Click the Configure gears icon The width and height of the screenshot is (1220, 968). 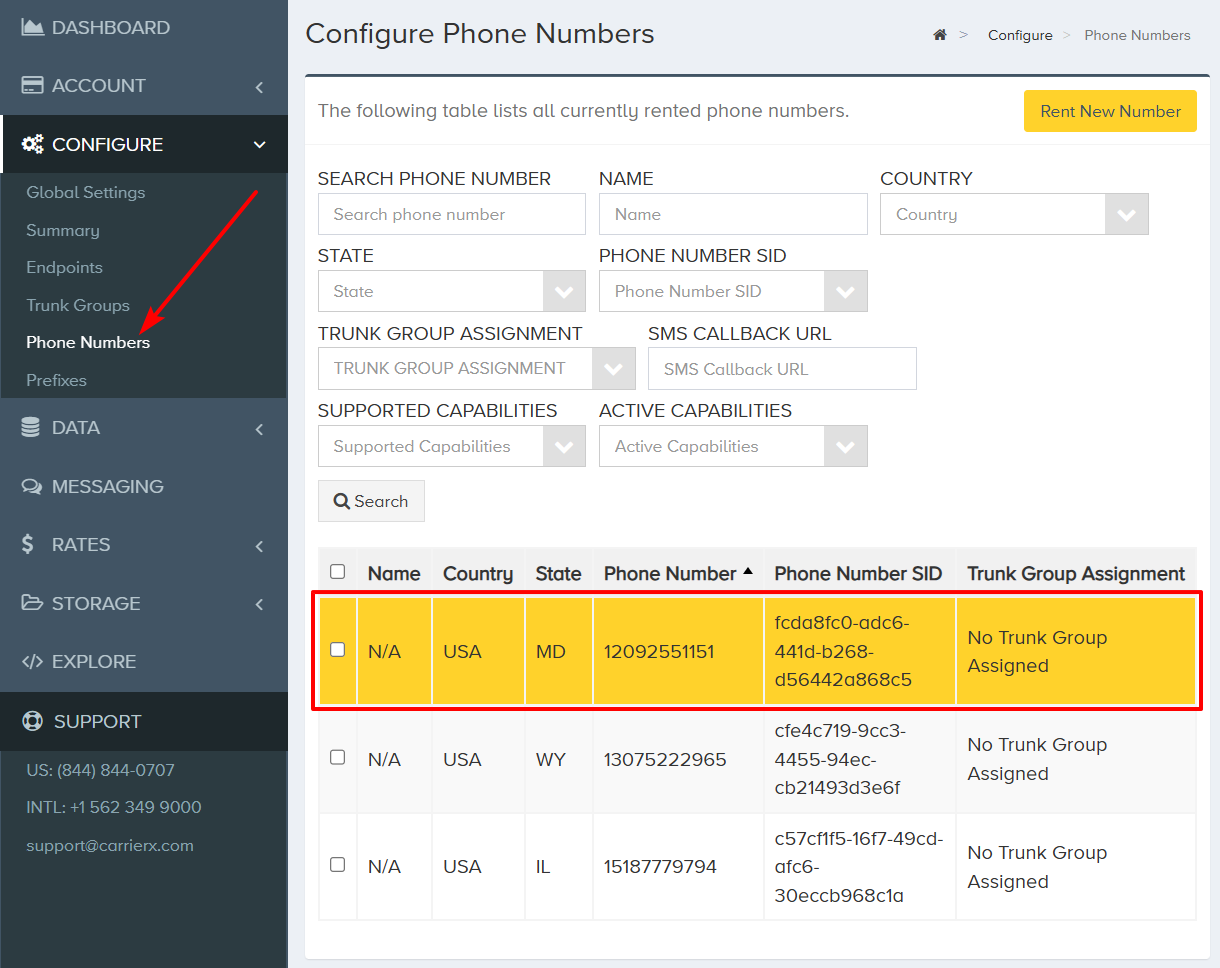32,144
